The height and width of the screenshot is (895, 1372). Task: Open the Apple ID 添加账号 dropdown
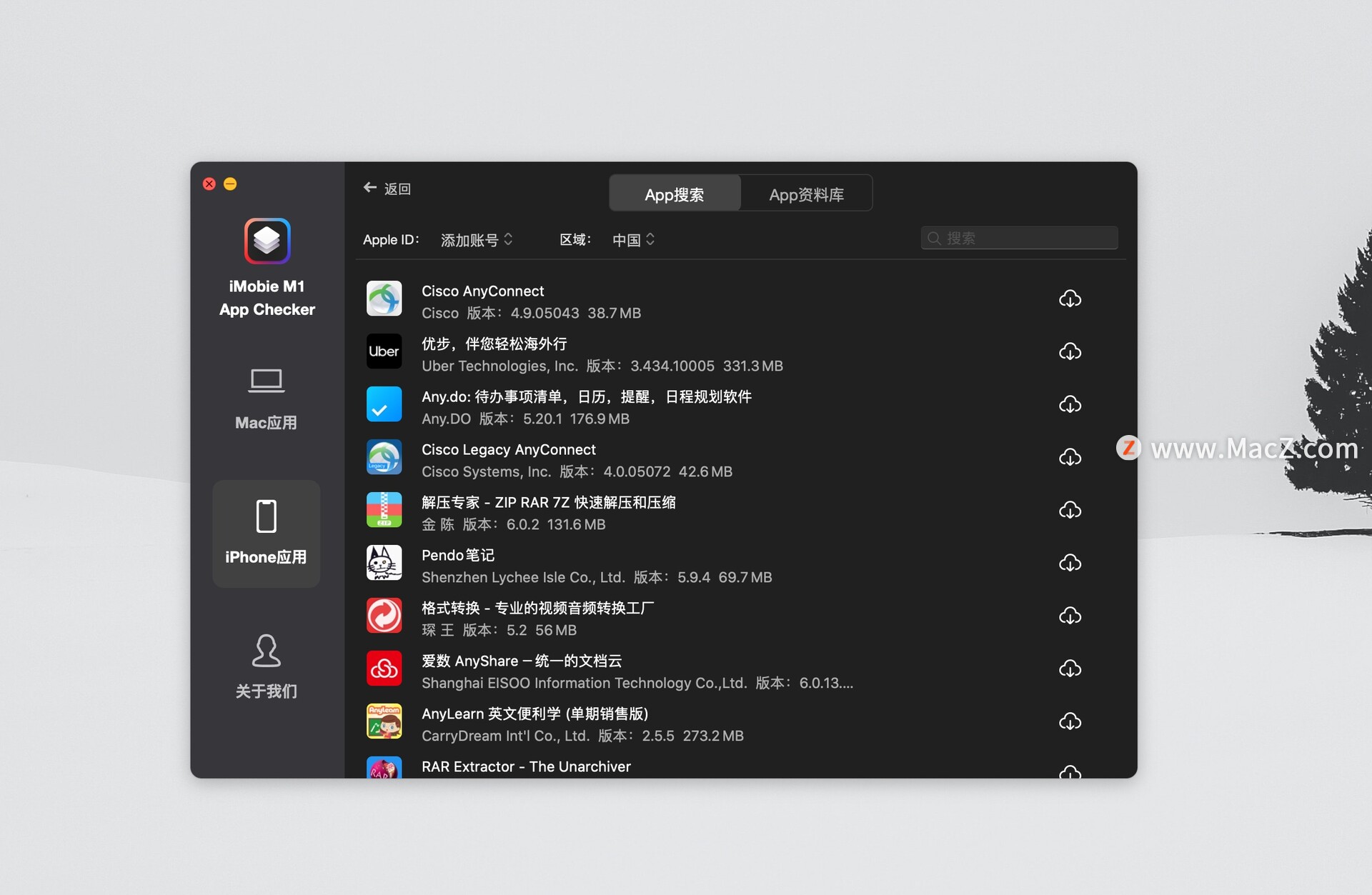(x=477, y=240)
